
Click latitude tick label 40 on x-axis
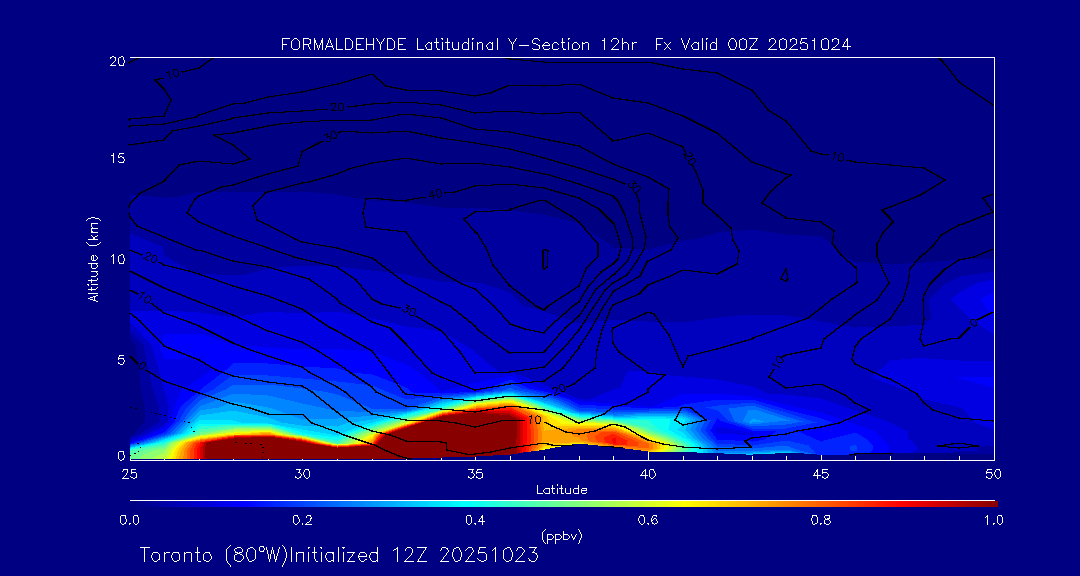coord(648,473)
